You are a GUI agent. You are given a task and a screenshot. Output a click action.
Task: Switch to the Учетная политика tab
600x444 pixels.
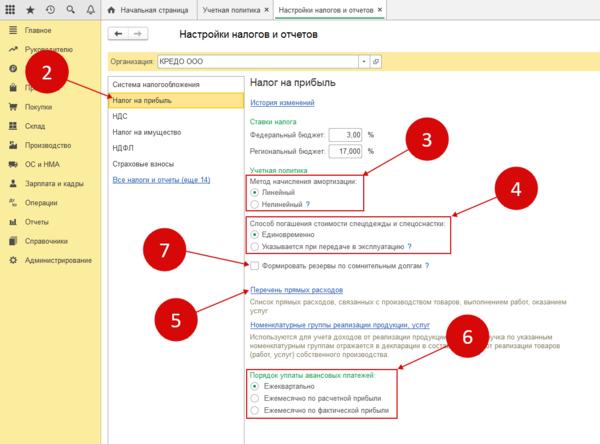[230, 9]
